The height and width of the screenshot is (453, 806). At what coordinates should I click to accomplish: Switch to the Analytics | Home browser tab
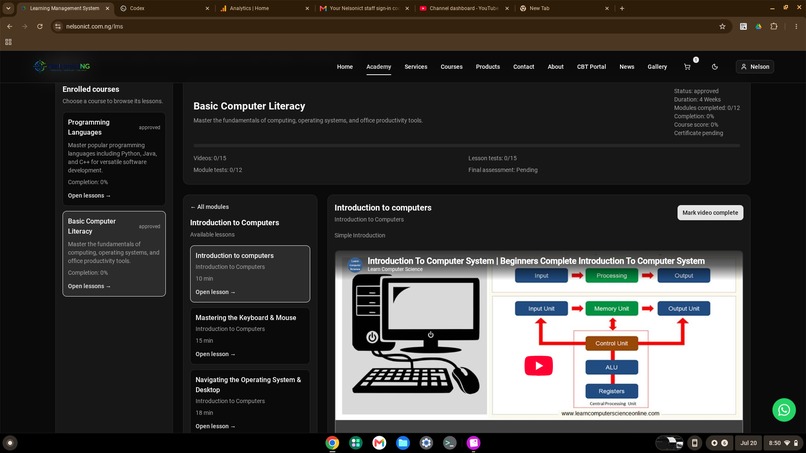[264, 8]
